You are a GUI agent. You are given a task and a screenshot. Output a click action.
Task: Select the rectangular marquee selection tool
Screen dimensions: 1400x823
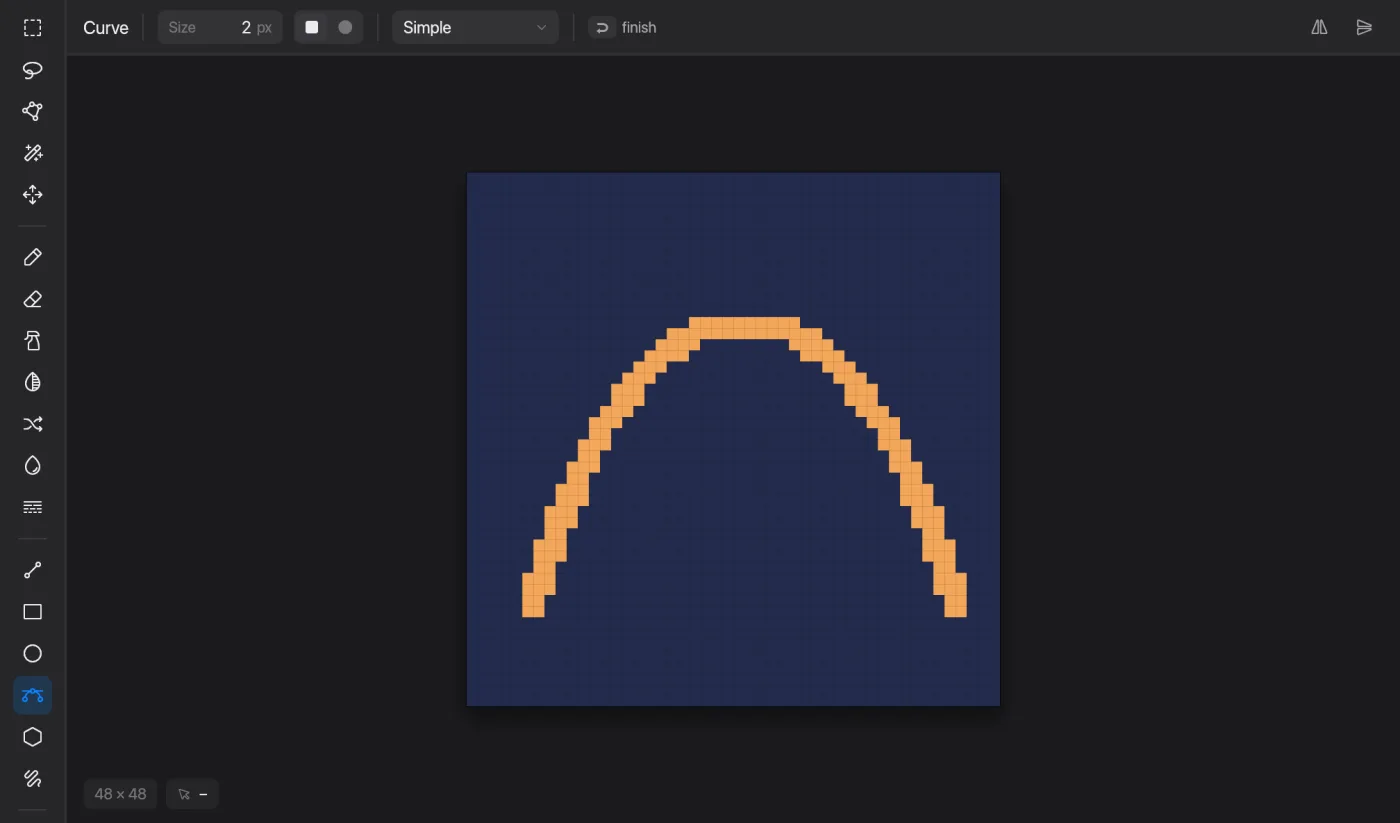[32, 28]
